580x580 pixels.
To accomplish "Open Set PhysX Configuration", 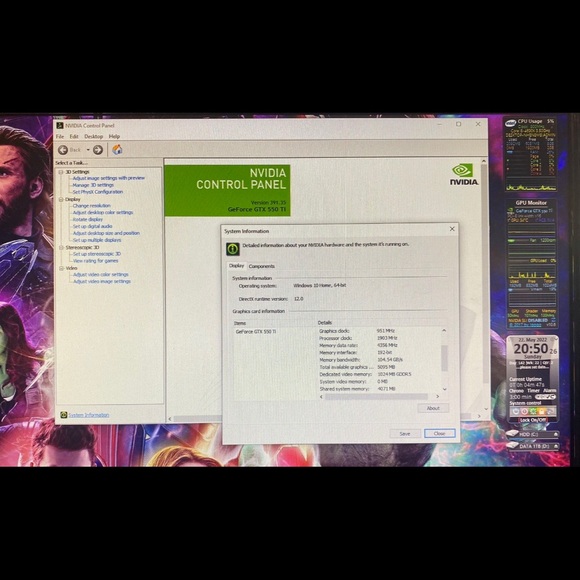I will pyautogui.click(x=98, y=192).
